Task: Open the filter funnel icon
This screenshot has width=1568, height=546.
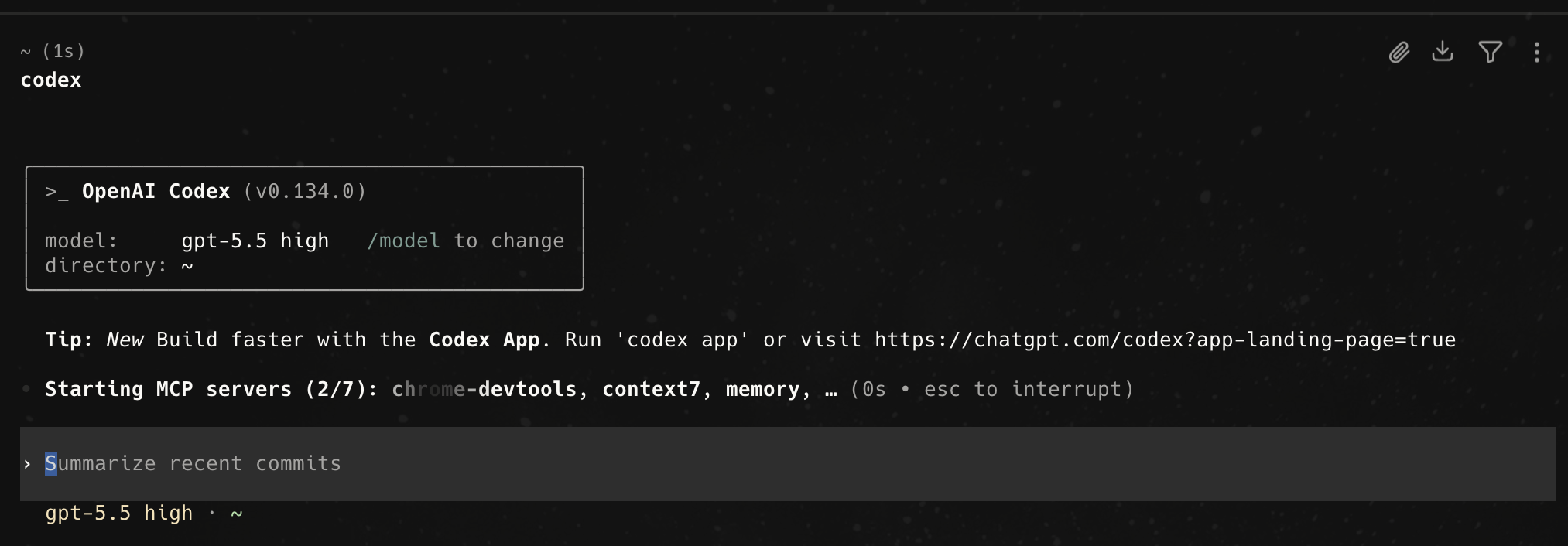Action: [x=1490, y=52]
